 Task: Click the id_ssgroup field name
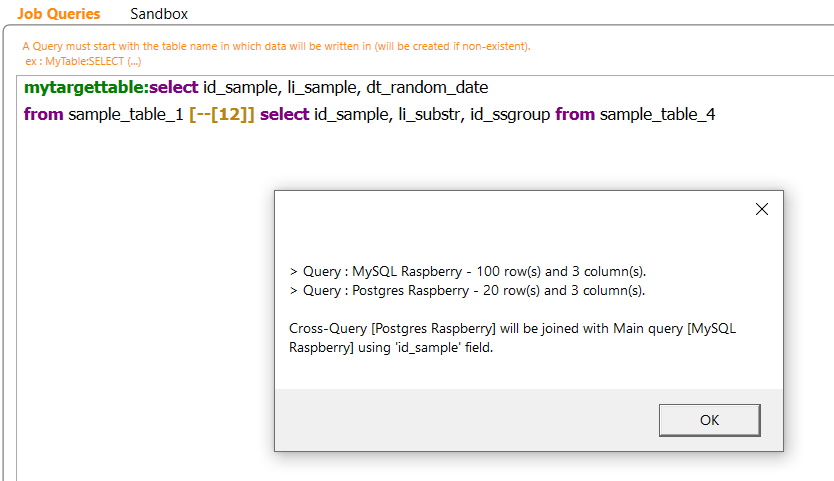(x=510, y=114)
